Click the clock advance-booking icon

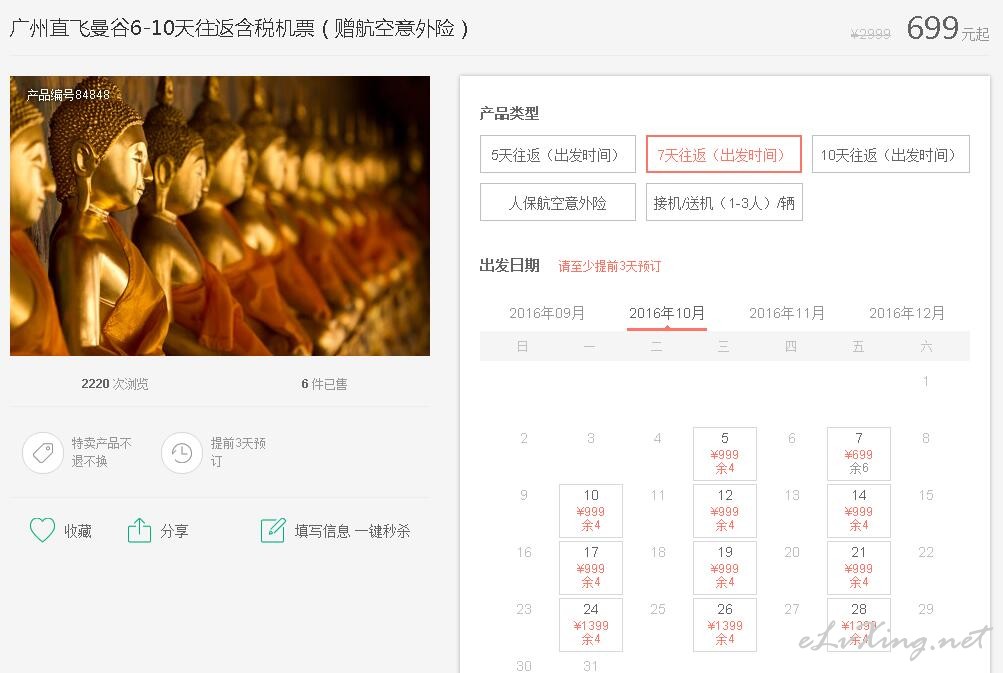182,453
